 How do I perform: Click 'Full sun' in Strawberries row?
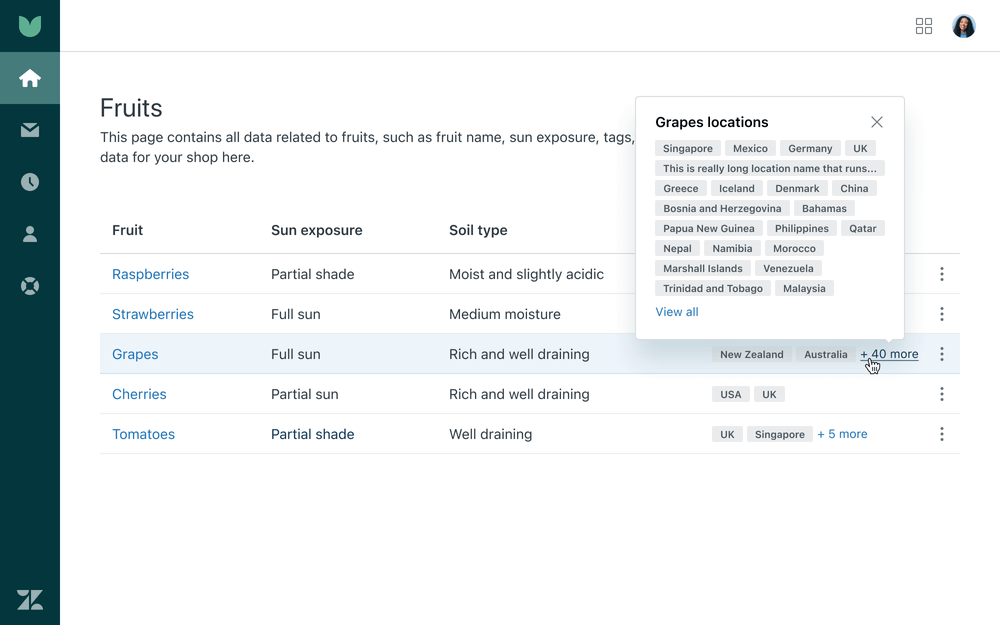296,314
